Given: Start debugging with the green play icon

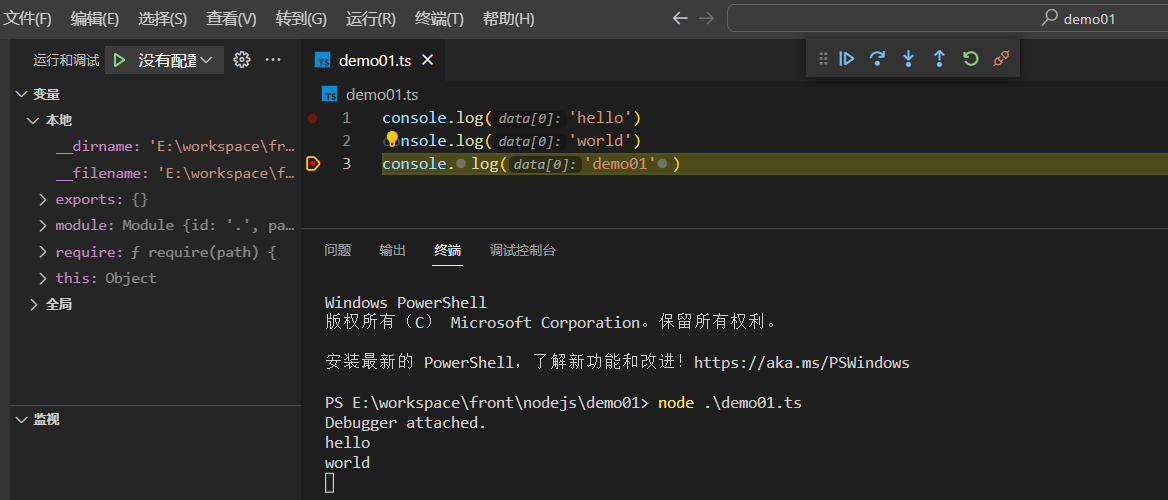Looking at the screenshot, I should [119, 60].
